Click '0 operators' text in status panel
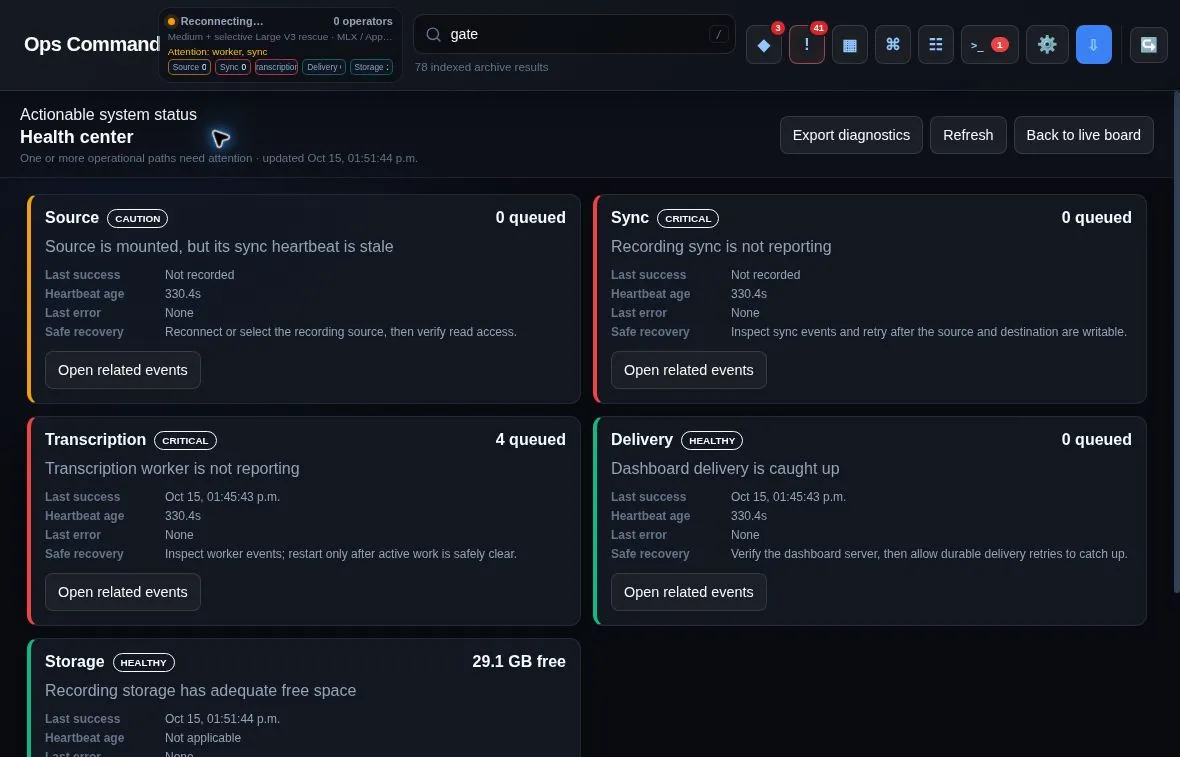1180x757 pixels. click(x=363, y=21)
